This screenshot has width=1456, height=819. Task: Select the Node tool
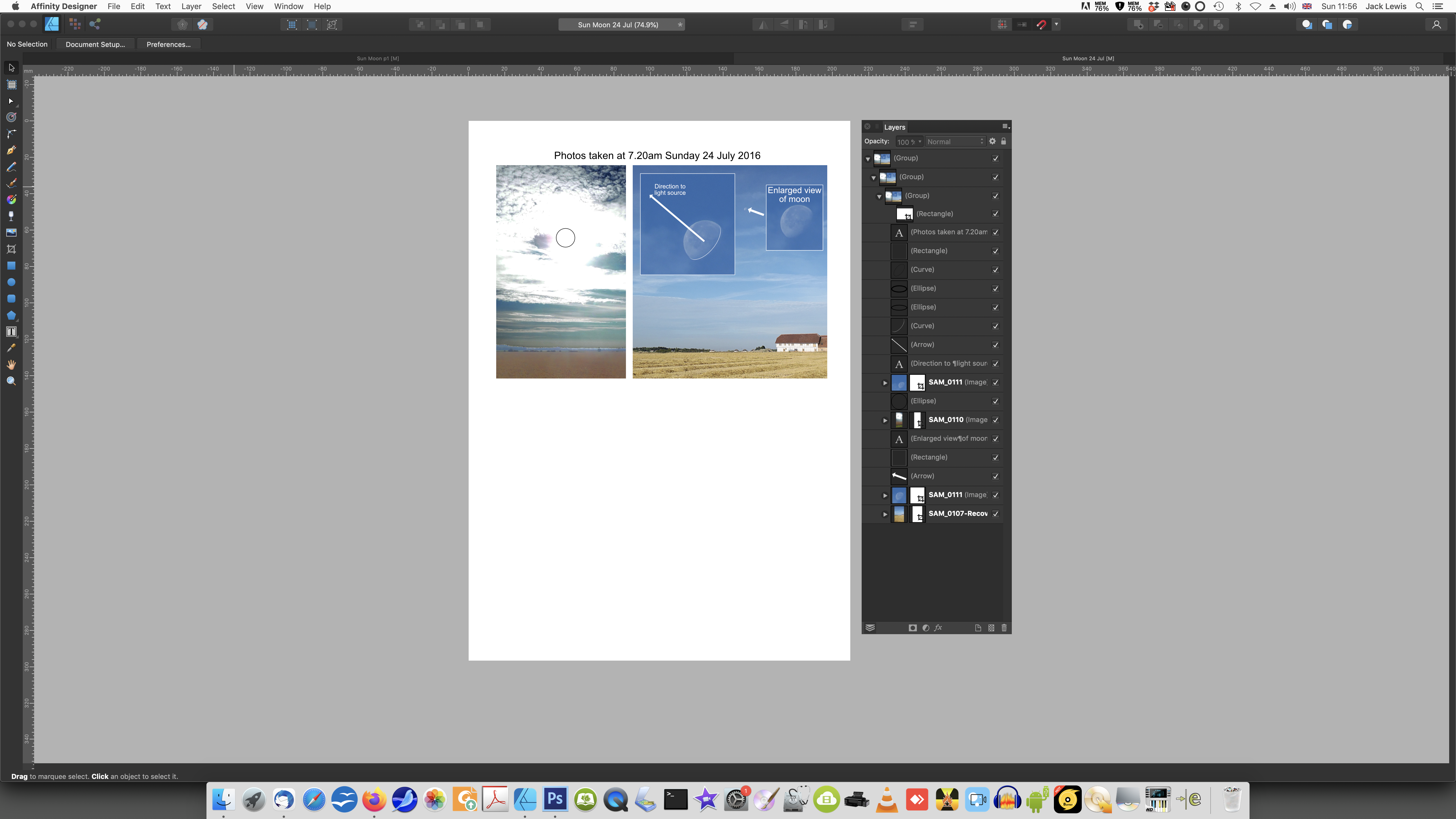pos(11,101)
